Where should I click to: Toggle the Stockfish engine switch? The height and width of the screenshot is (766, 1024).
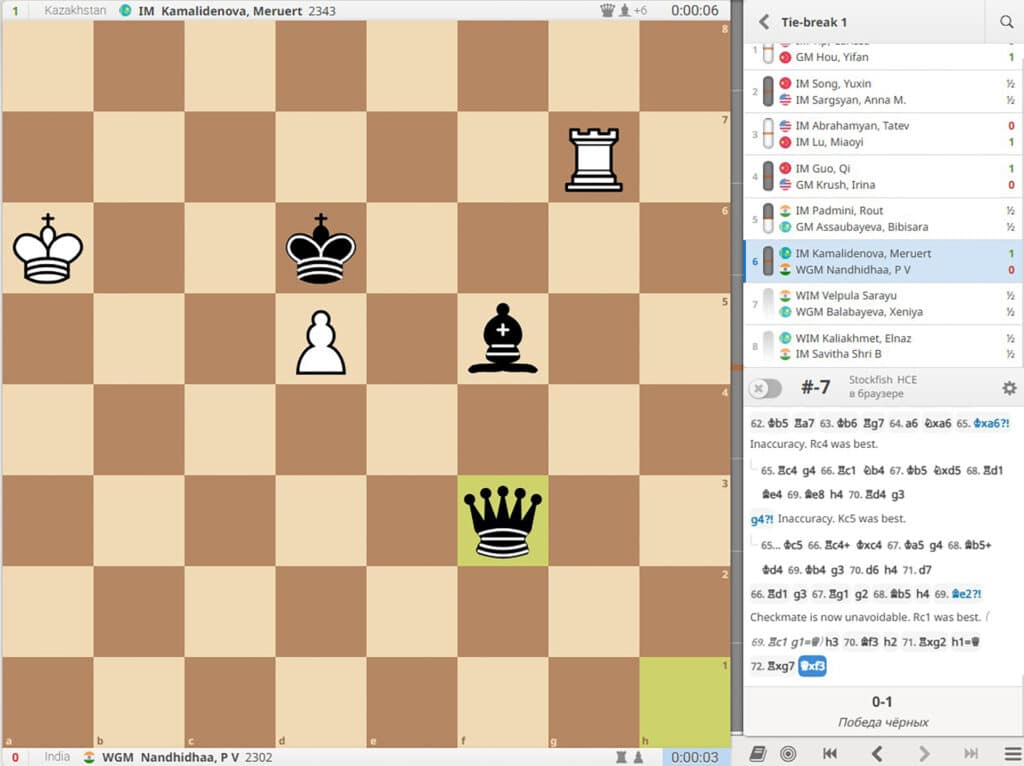click(x=765, y=388)
